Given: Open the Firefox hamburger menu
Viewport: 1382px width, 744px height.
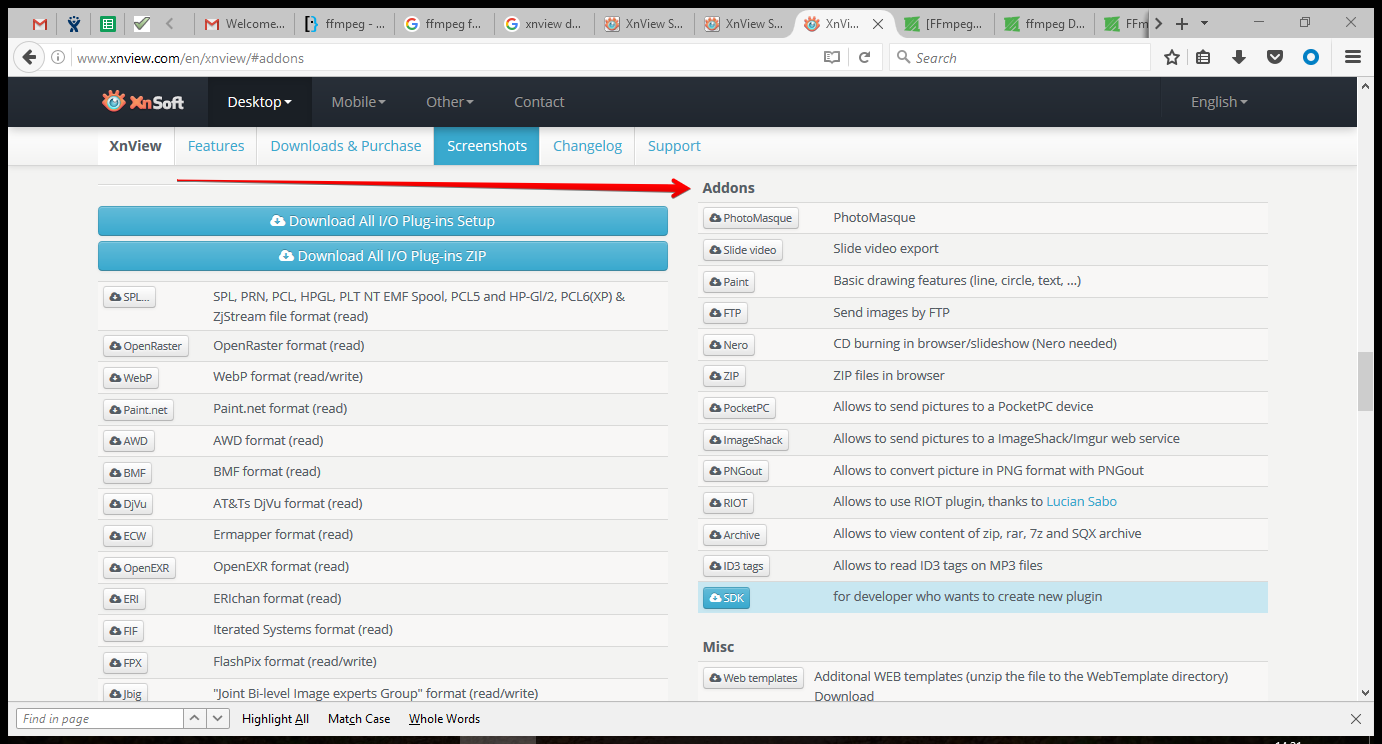Looking at the screenshot, I should (1353, 58).
